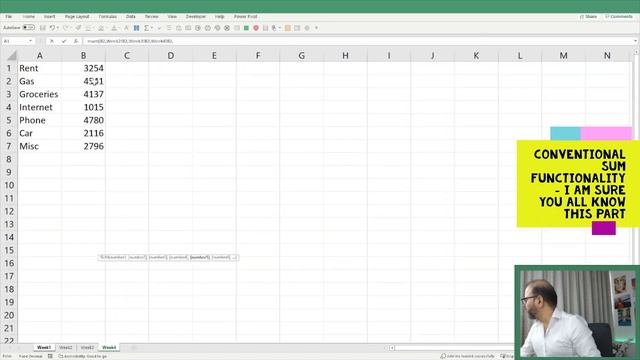Click the red circle toolbar icon
The width and height of the screenshot is (640, 360).
pyautogui.click(x=256, y=28)
